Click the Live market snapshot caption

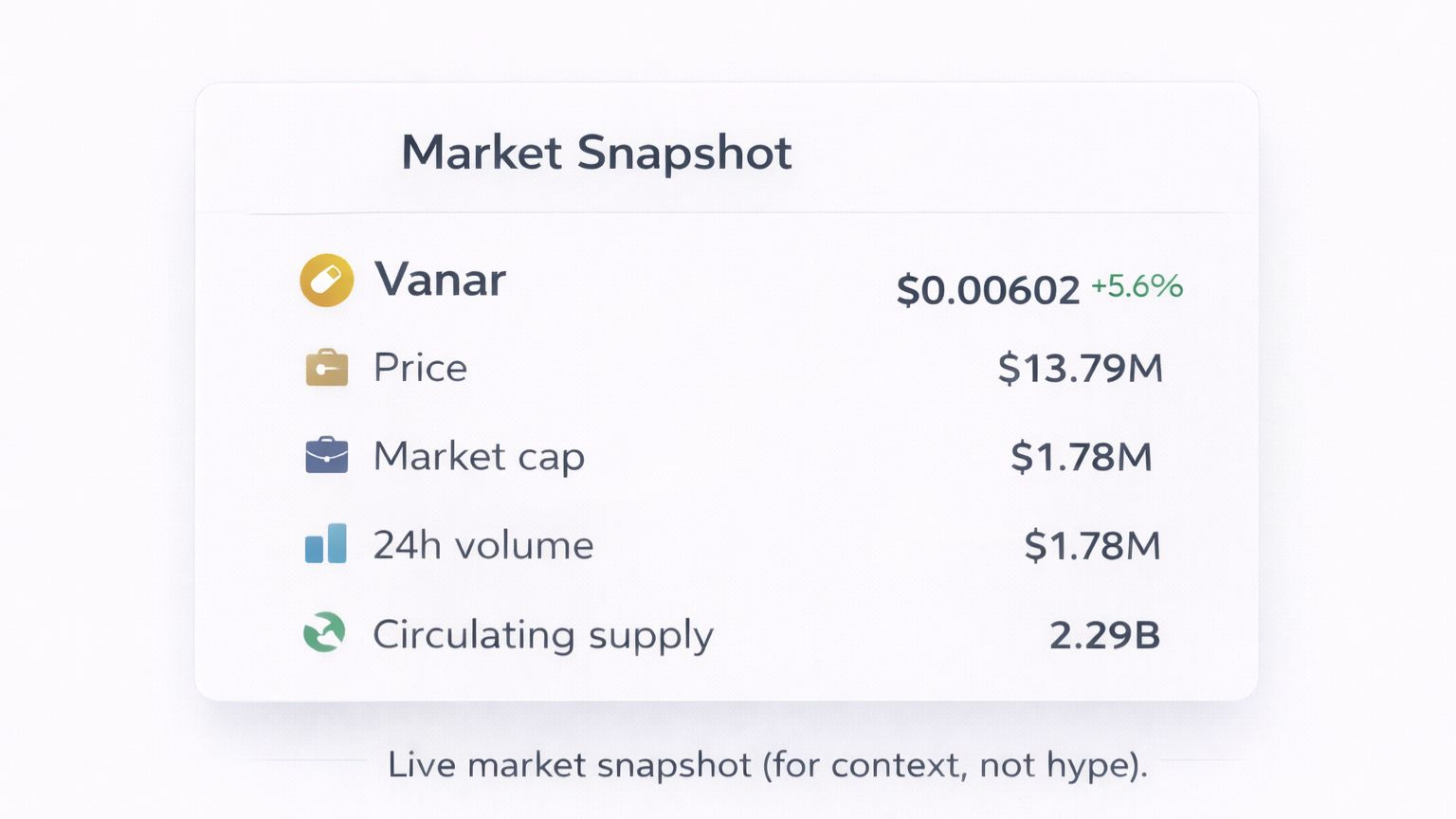[x=768, y=765]
